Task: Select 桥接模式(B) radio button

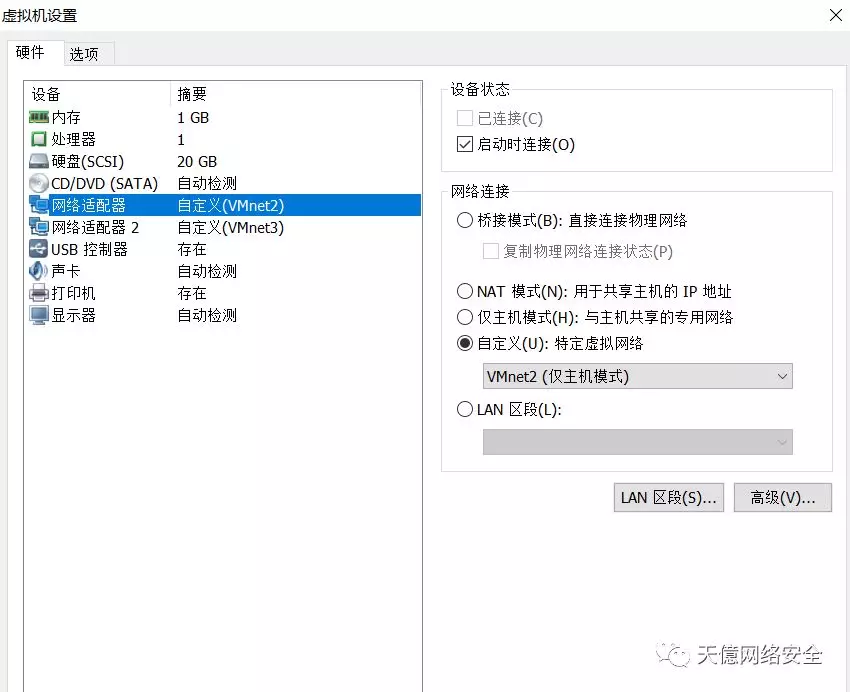Action: point(465,220)
